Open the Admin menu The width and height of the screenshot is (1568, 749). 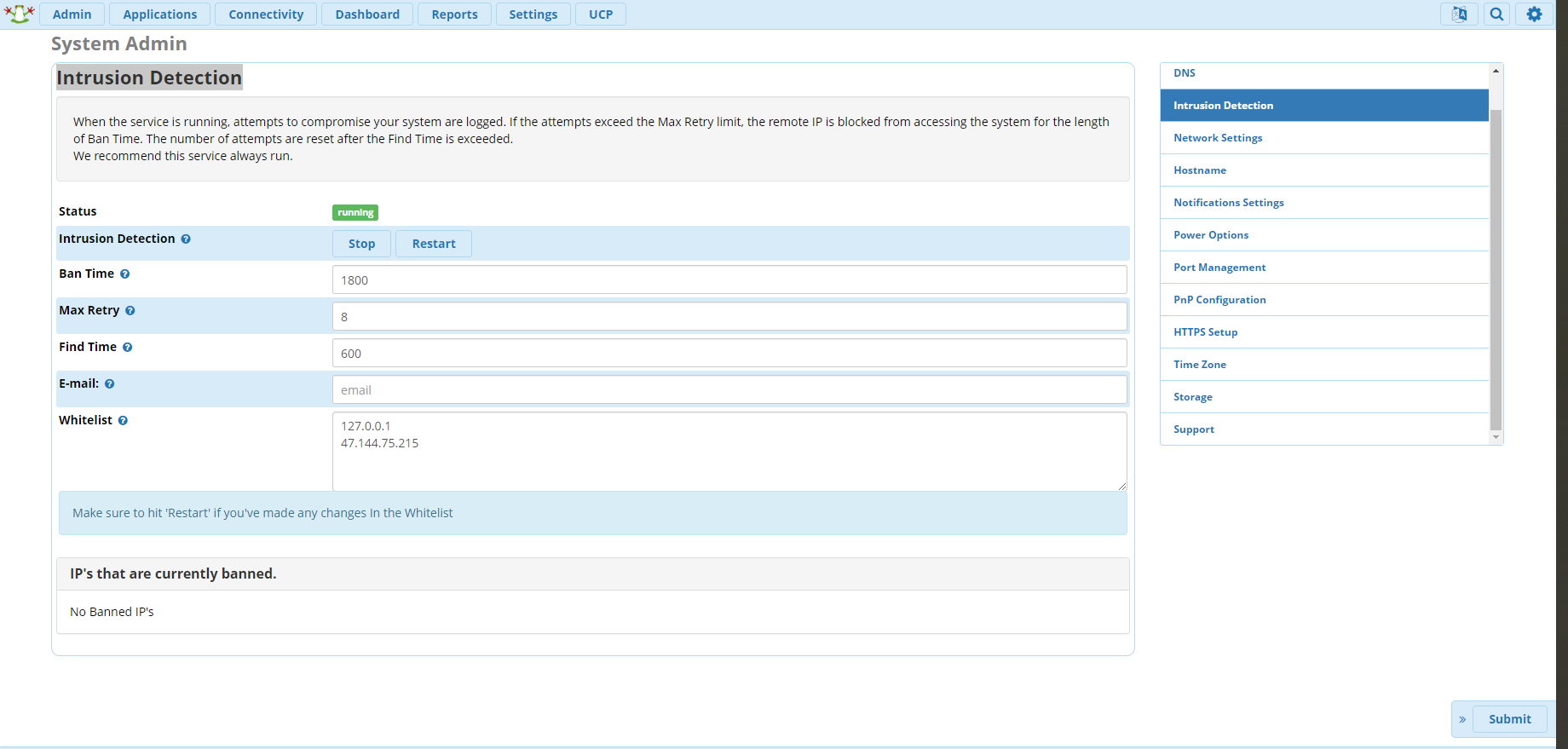[72, 14]
